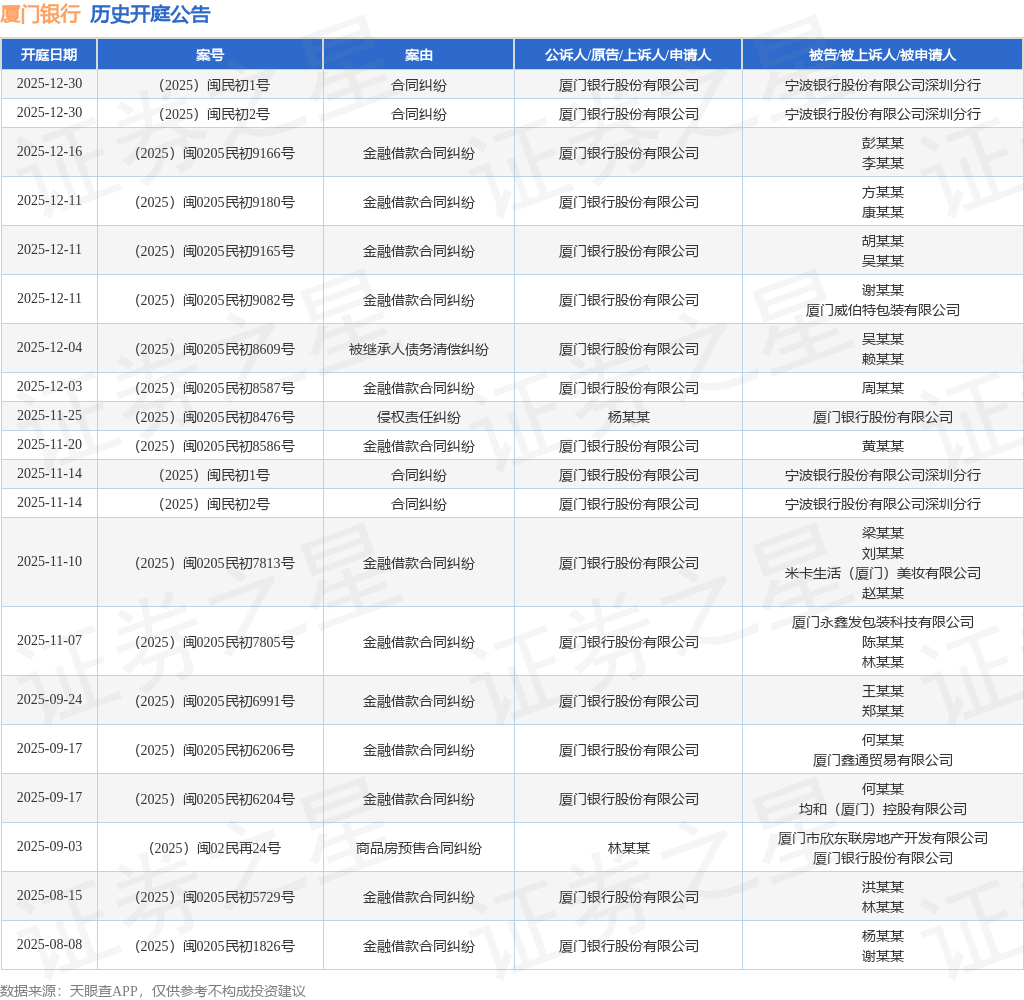Click the 被告/被上诉人/被申请人 header

pyautogui.click(x=882, y=55)
